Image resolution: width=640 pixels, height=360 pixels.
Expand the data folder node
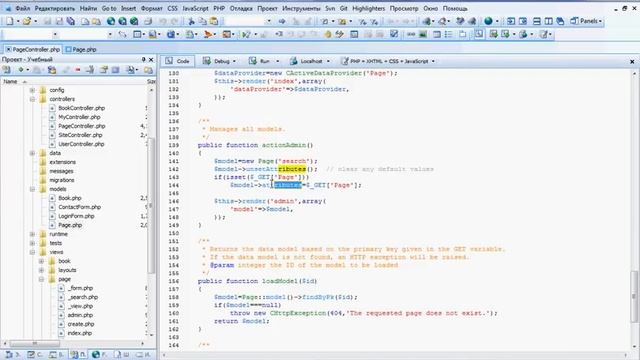(32, 153)
